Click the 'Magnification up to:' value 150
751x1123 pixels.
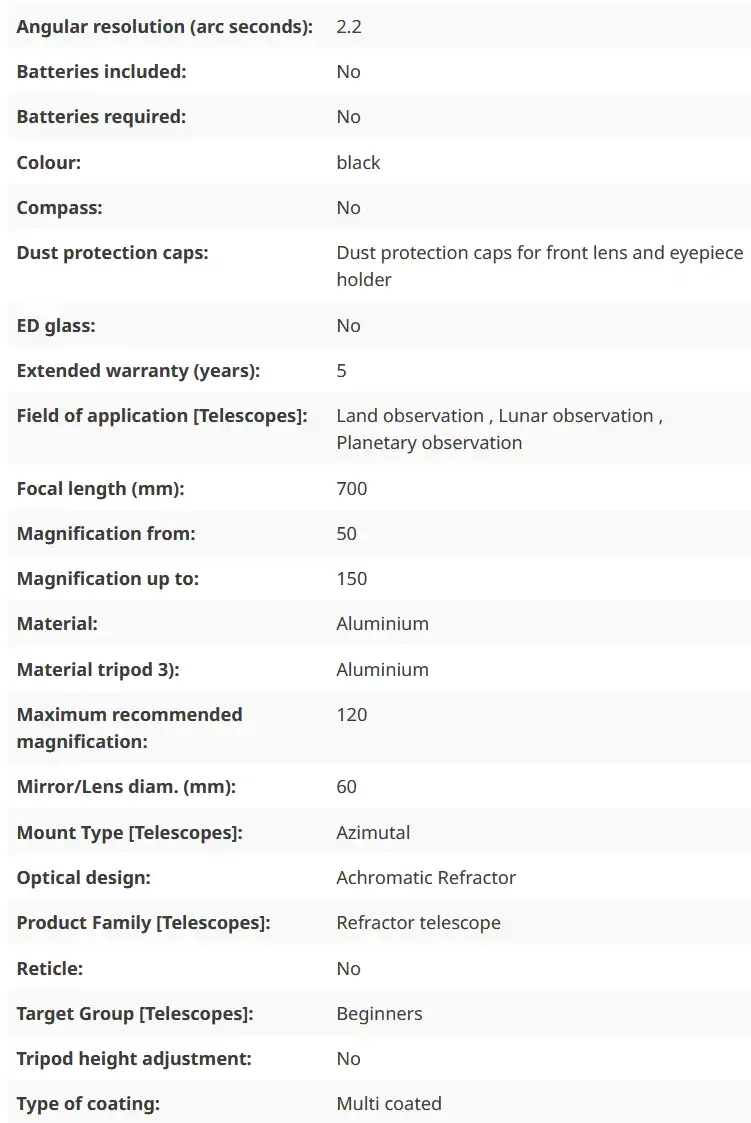[352, 579]
